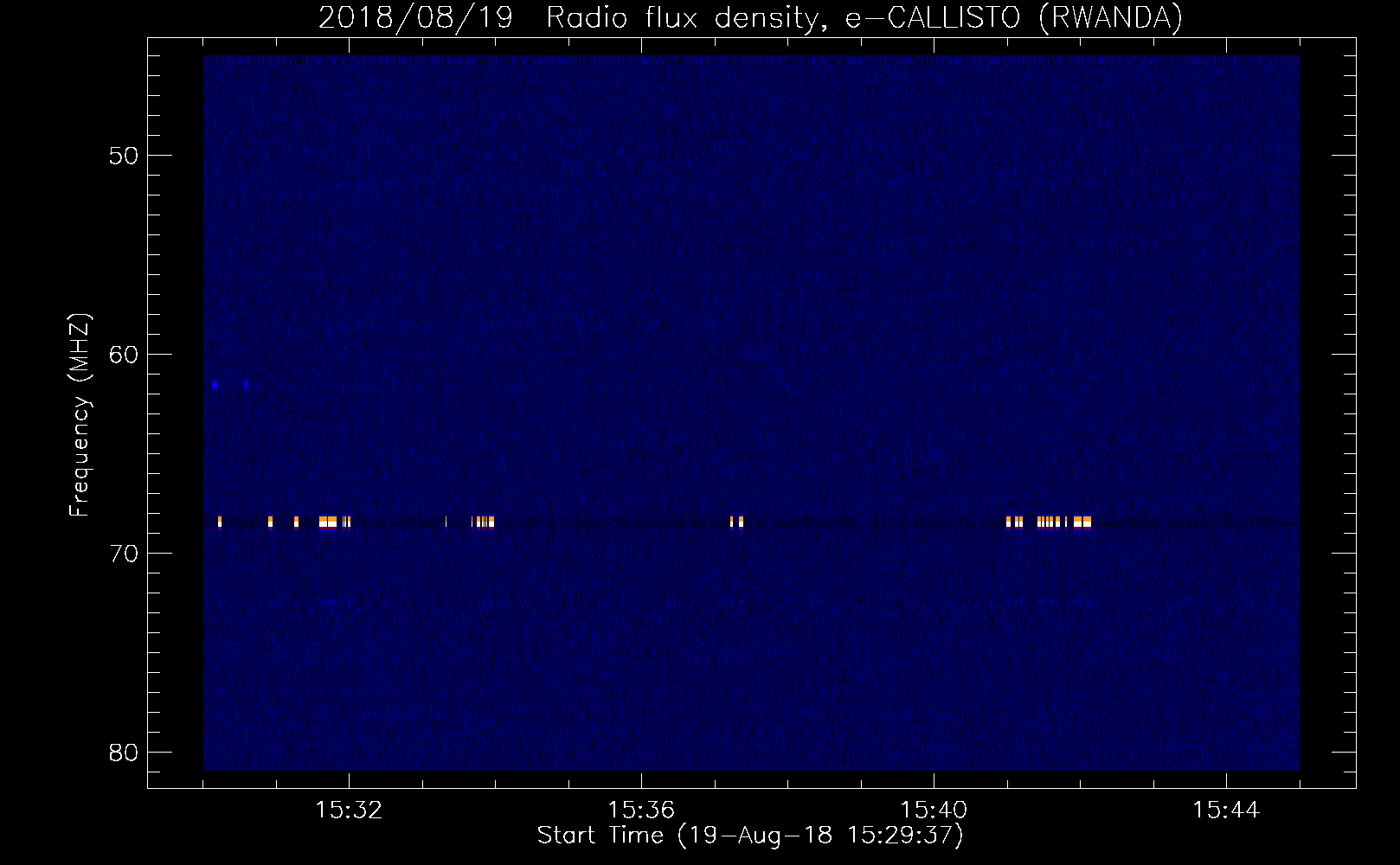The image size is (1400, 865).
Task: Click the time tick label '15:40'
Action: pyautogui.click(x=934, y=810)
